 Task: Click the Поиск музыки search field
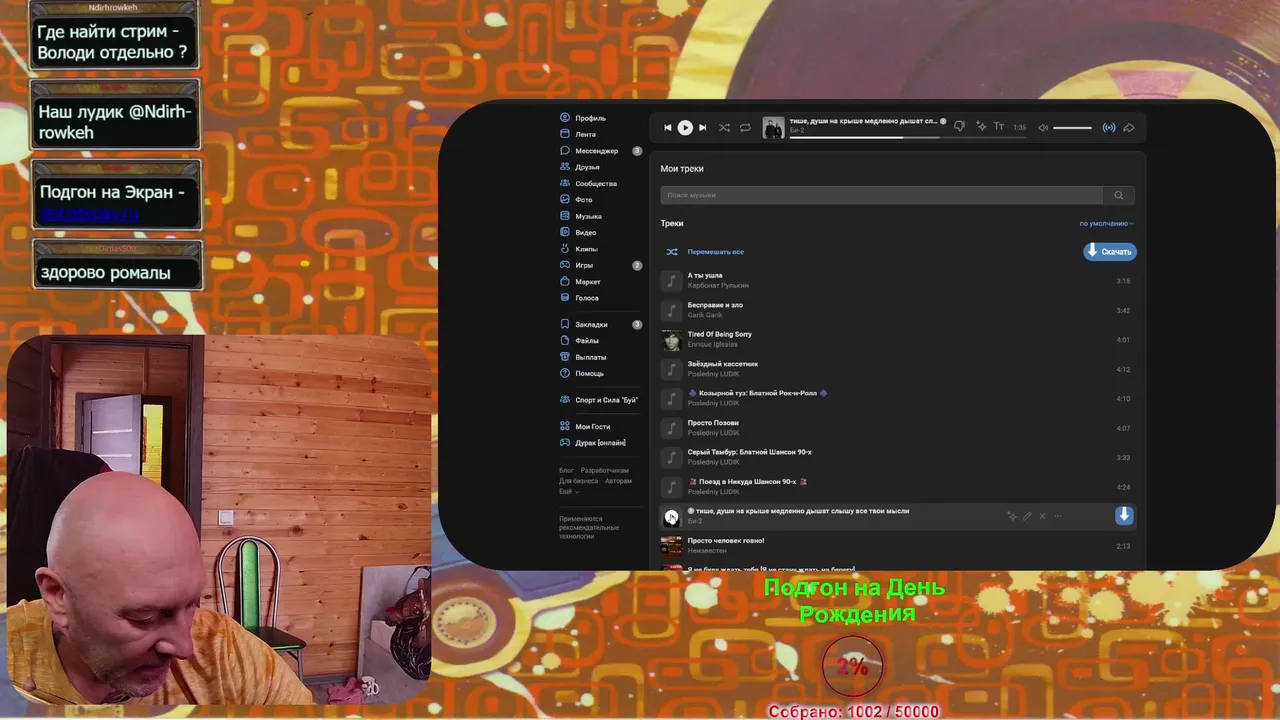tap(881, 195)
